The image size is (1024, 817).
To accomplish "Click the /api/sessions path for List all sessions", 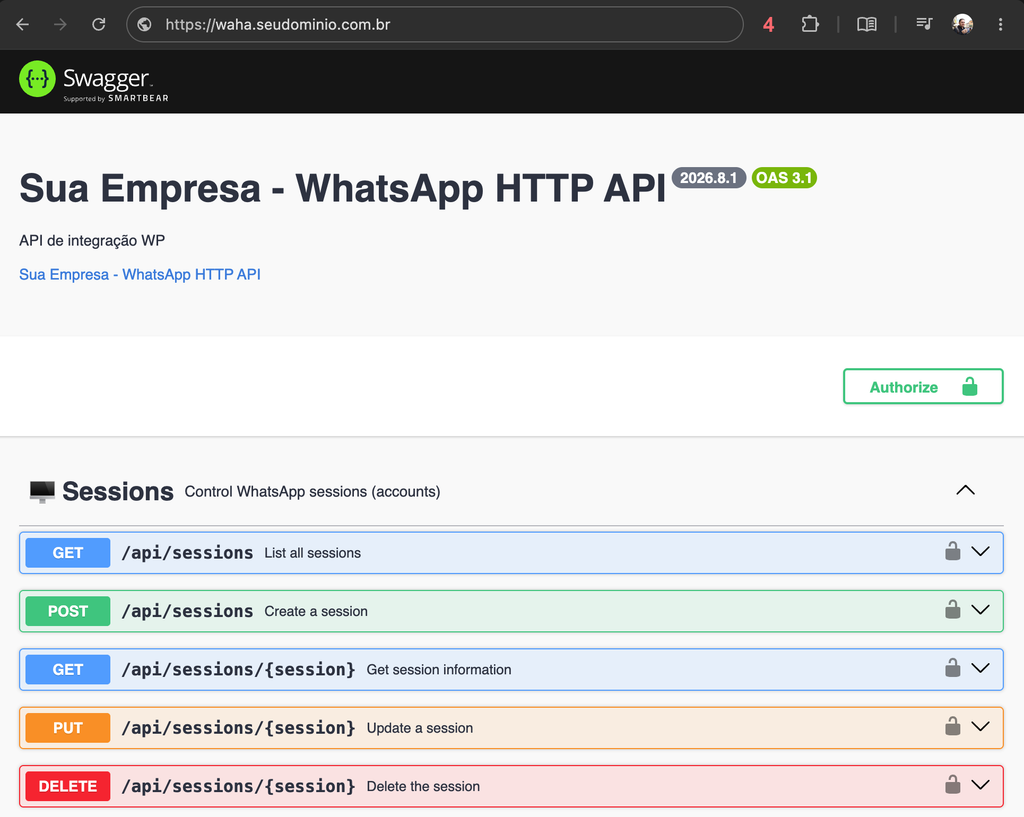I will [187, 553].
